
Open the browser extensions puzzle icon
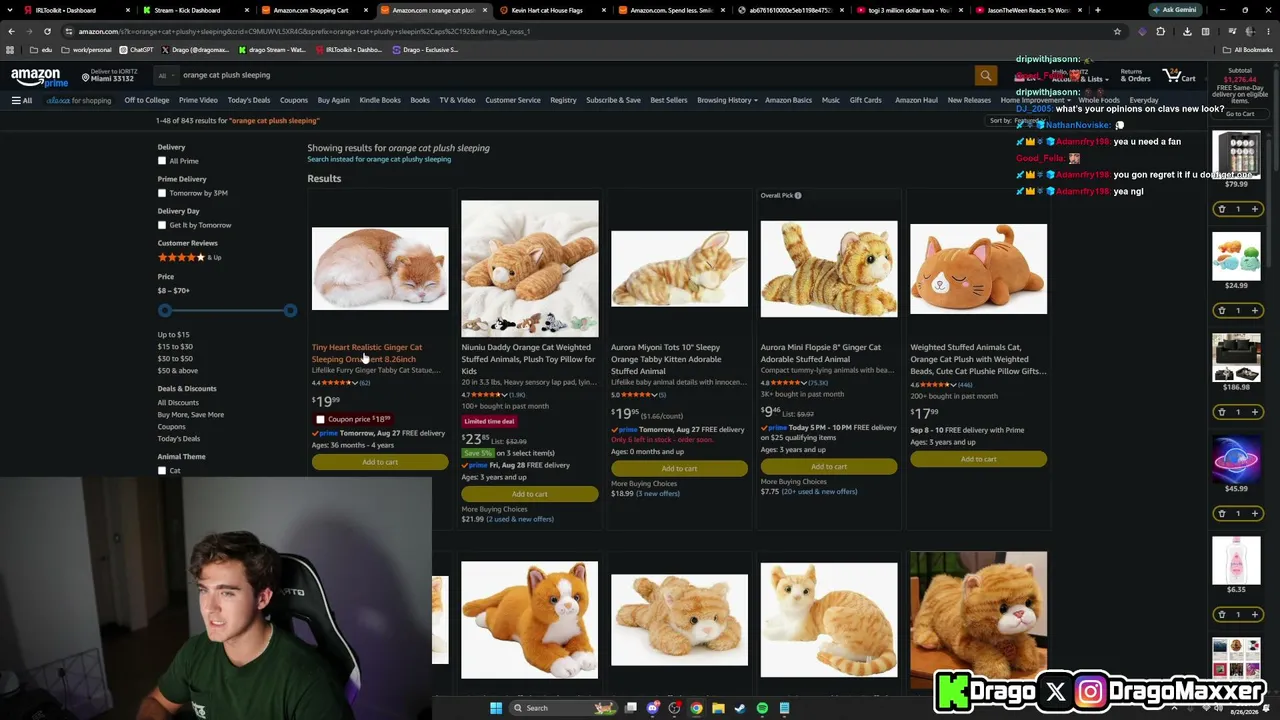tap(1161, 31)
